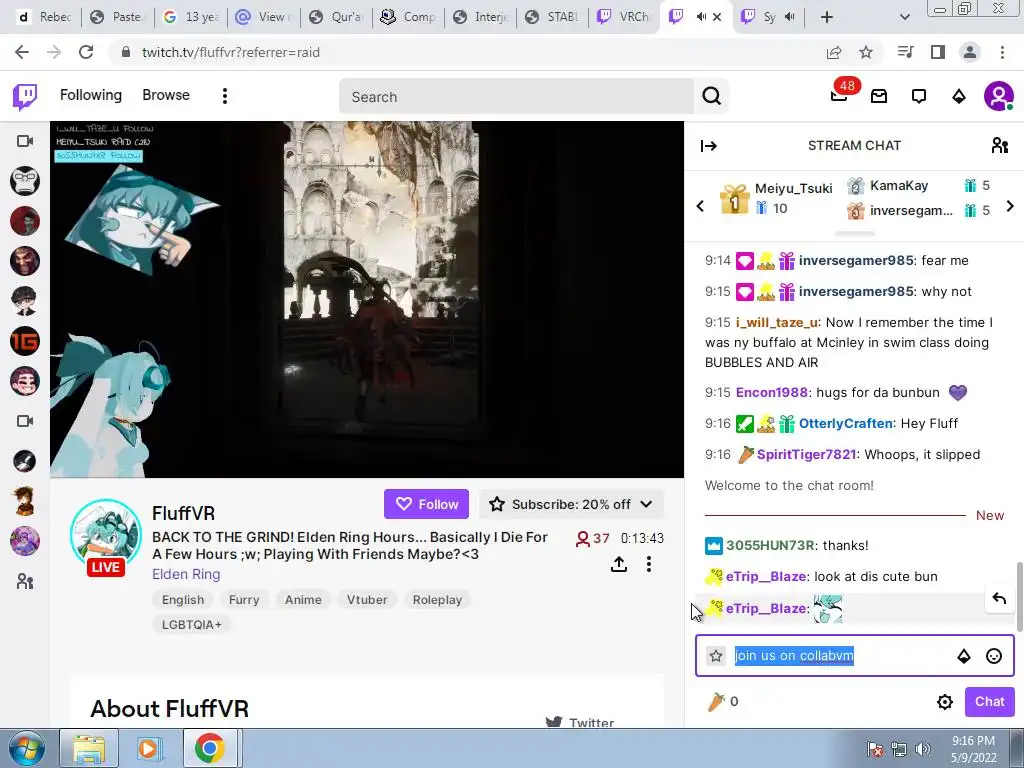Select the Anime tag

click(x=303, y=600)
